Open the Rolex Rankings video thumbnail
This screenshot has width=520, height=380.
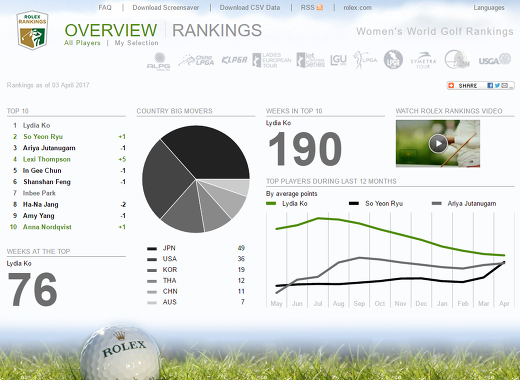pyautogui.click(x=438, y=144)
